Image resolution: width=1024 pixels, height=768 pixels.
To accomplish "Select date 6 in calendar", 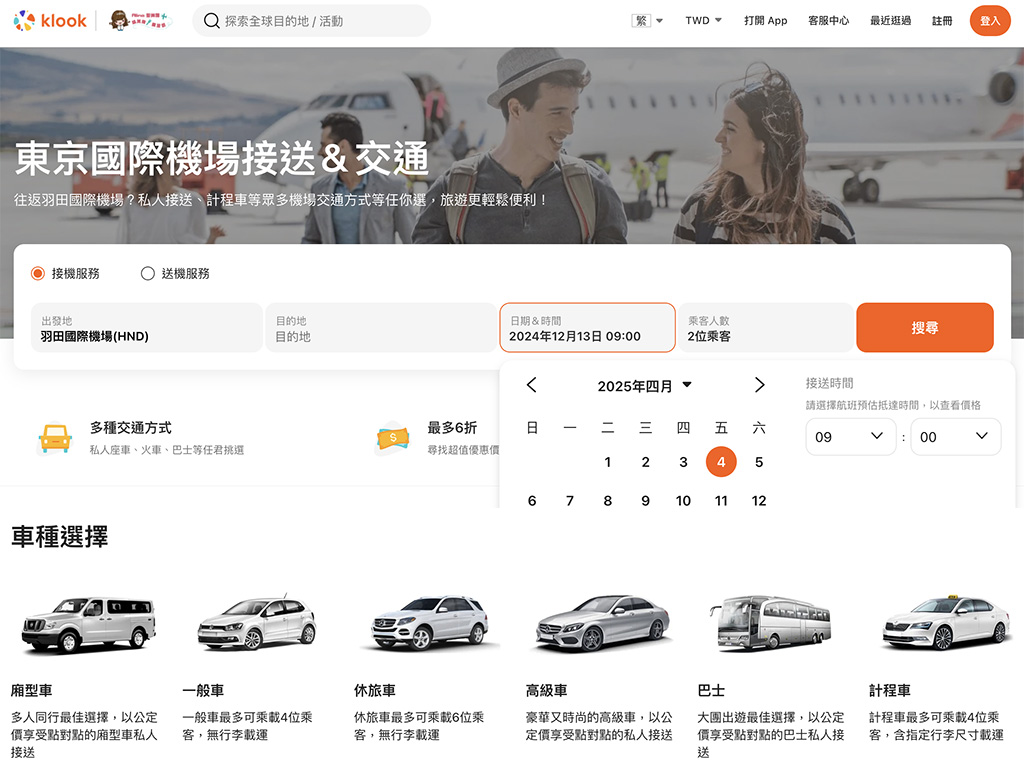I will pos(532,501).
